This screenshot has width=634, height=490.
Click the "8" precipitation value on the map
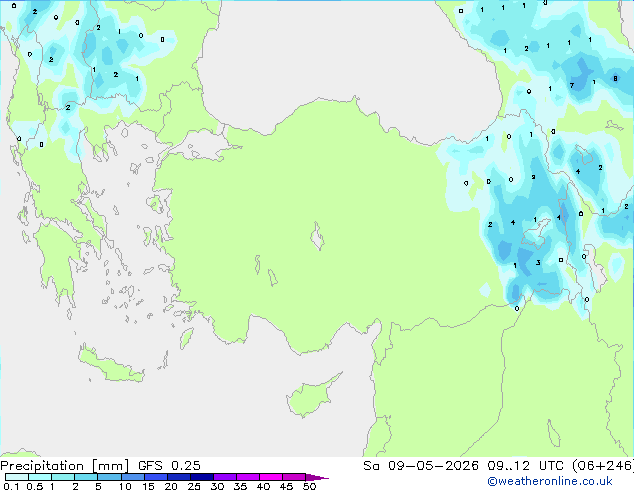[615, 78]
